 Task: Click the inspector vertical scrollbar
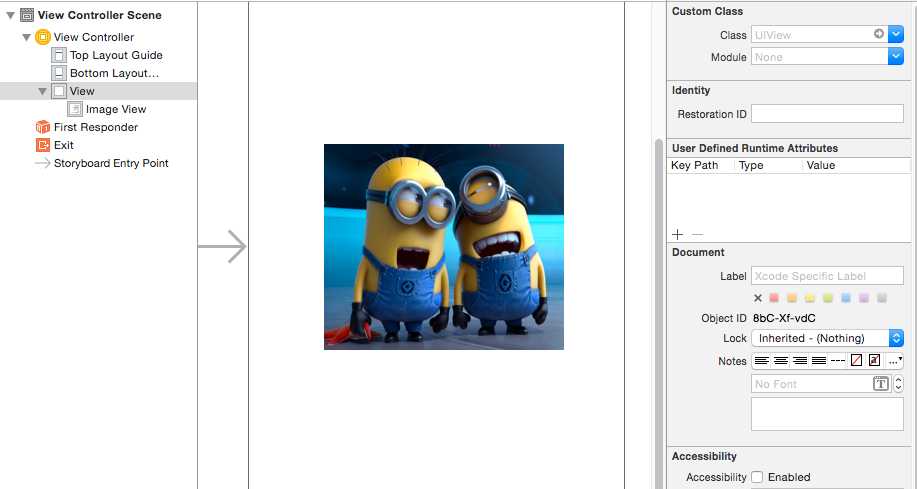[x=659, y=314]
